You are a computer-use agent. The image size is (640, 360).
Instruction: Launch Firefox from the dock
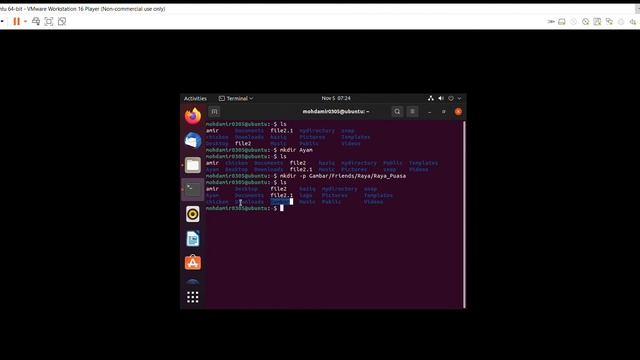click(193, 116)
